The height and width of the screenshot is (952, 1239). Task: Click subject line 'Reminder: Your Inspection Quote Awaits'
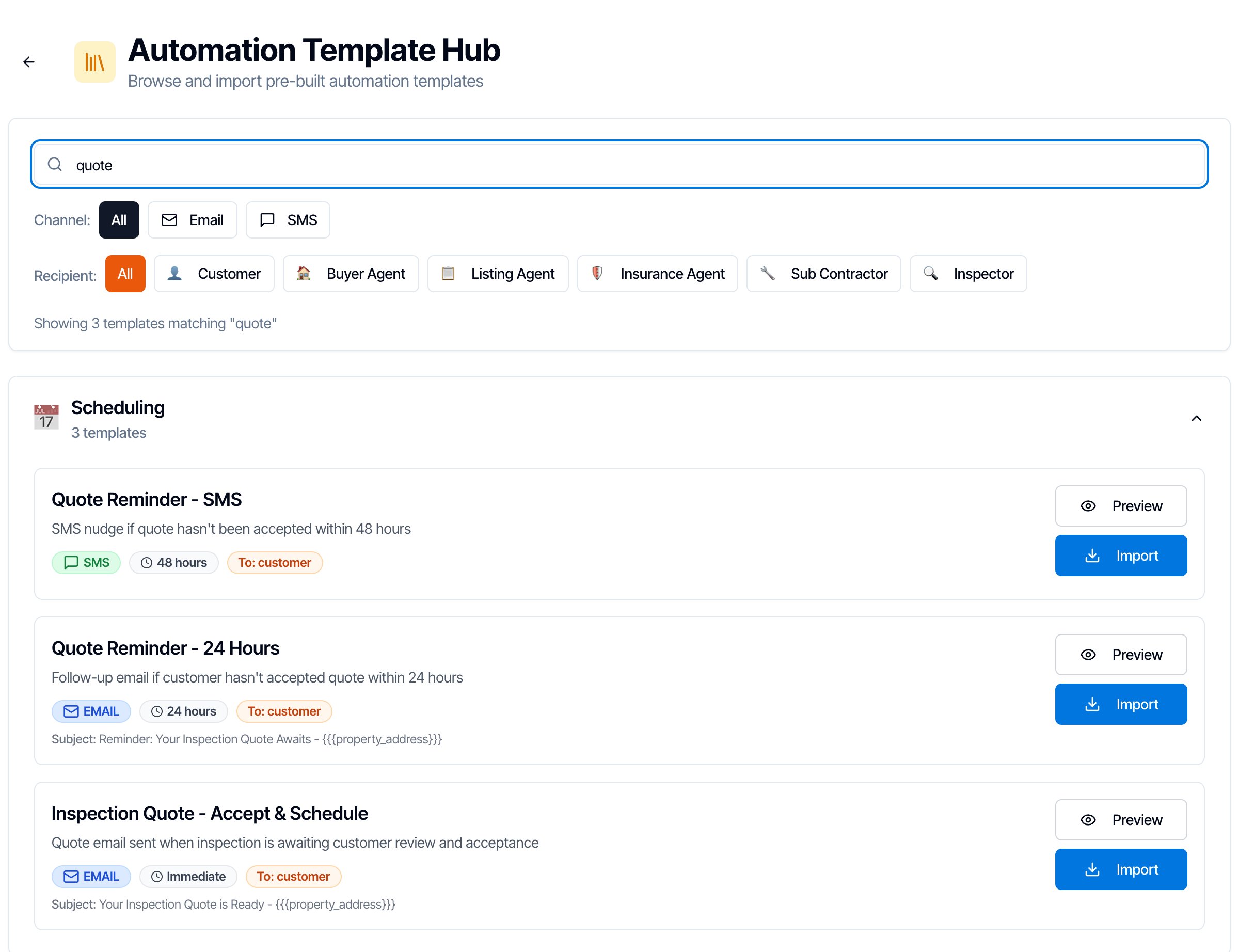click(x=247, y=739)
